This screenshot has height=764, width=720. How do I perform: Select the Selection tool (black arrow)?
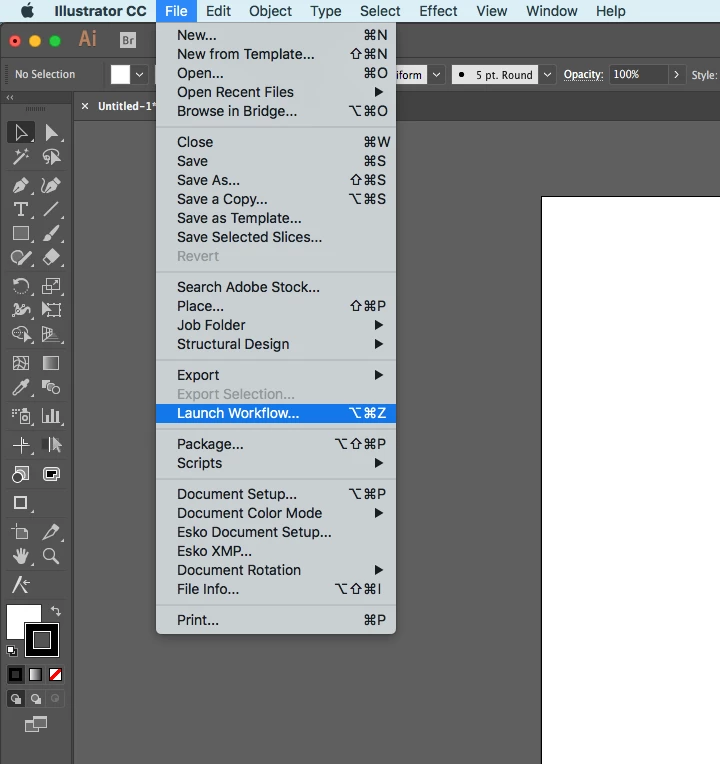tap(21, 132)
